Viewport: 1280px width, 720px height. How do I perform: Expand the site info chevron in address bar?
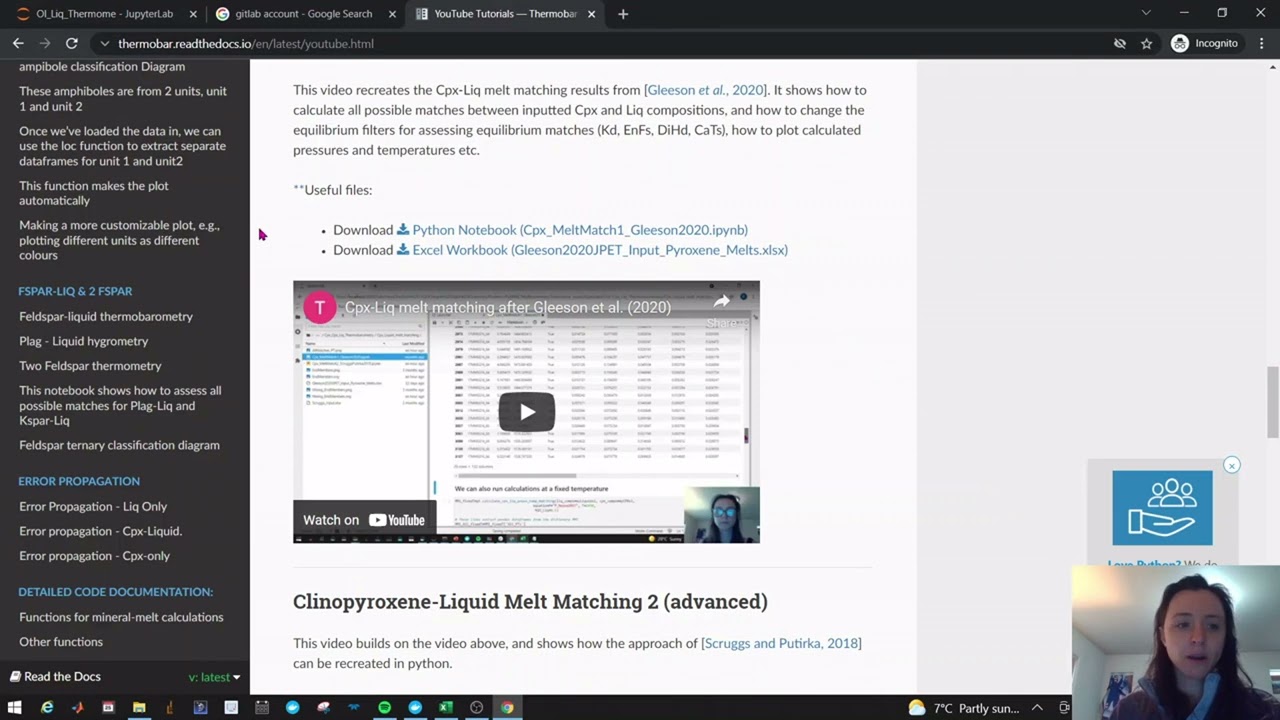pos(104,44)
